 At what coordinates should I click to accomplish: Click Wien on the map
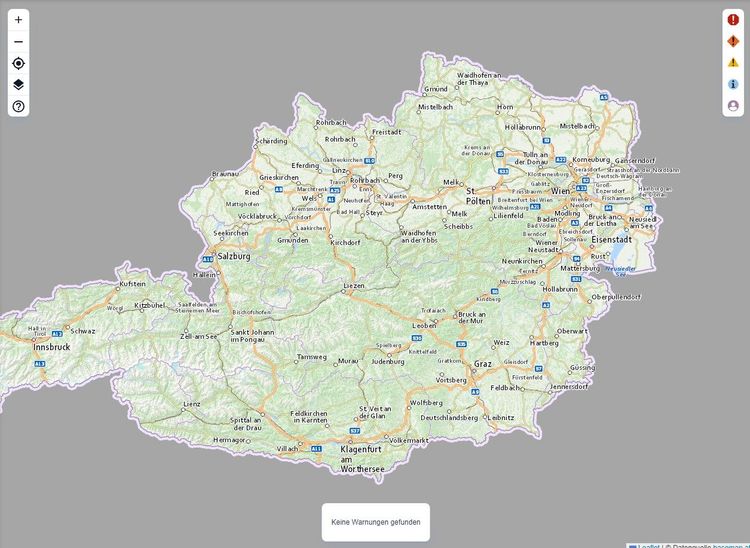click(x=561, y=190)
